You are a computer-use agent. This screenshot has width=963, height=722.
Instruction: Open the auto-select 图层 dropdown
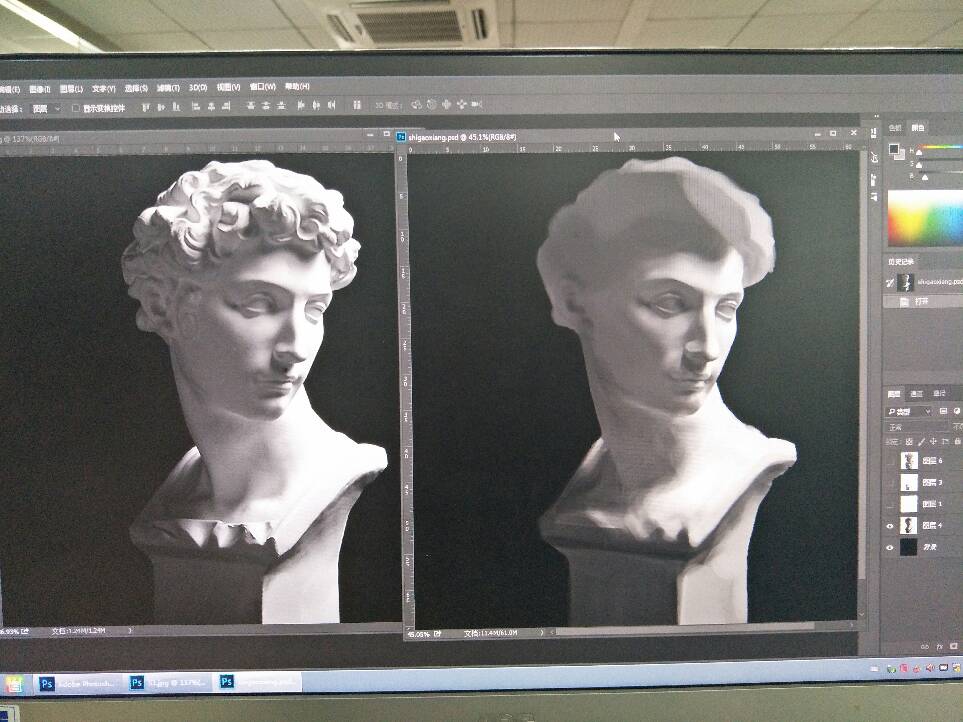[46, 109]
